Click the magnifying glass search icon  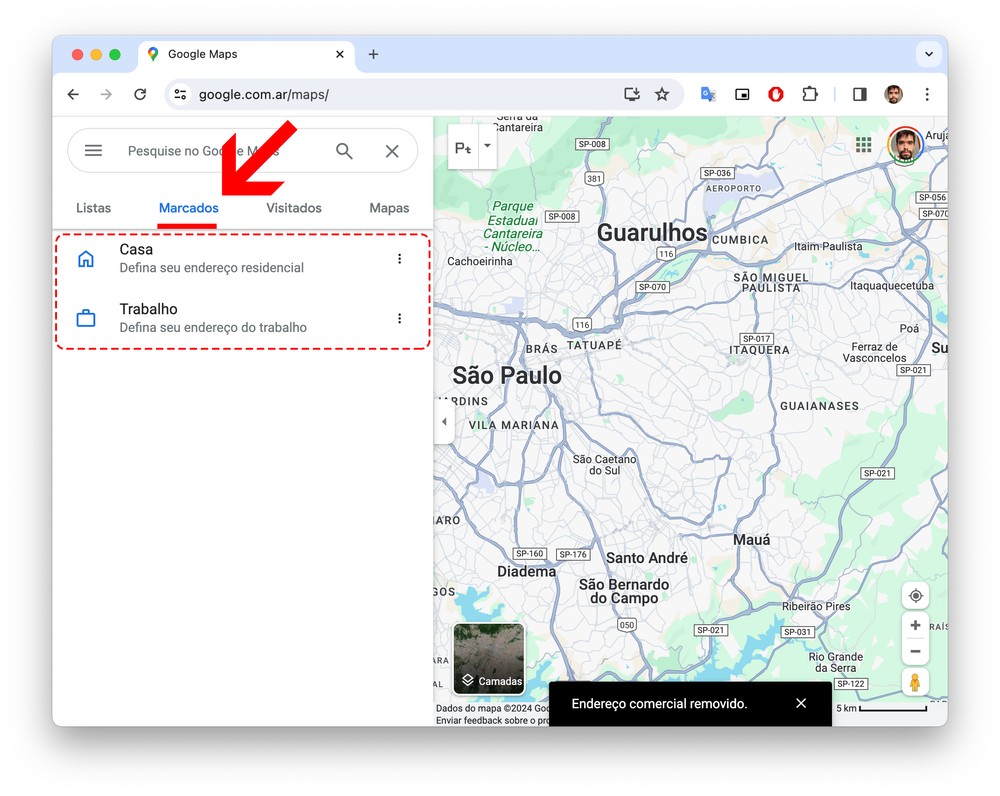[344, 151]
